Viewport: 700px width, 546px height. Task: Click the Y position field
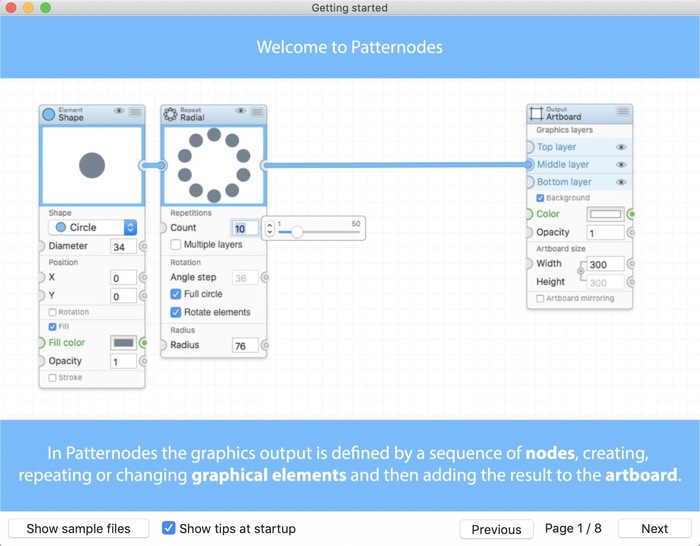pos(123,296)
